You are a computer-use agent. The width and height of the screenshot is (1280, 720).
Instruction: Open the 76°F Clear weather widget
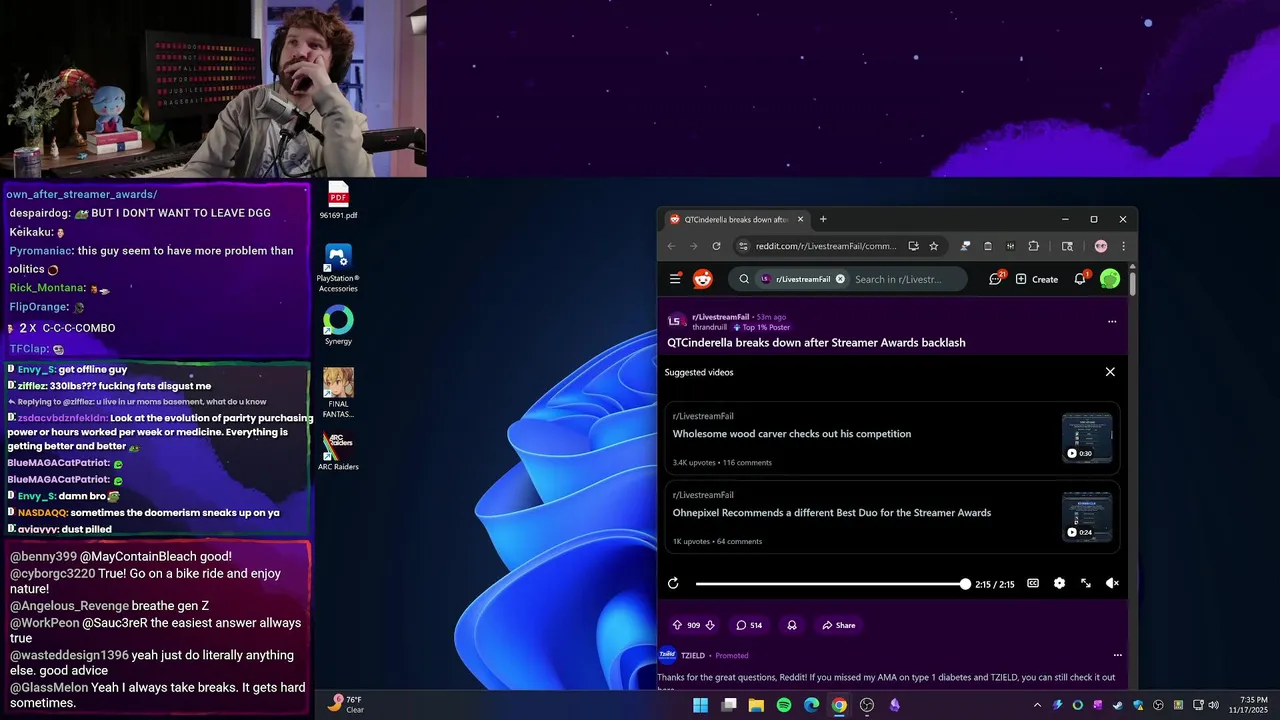(x=345, y=704)
